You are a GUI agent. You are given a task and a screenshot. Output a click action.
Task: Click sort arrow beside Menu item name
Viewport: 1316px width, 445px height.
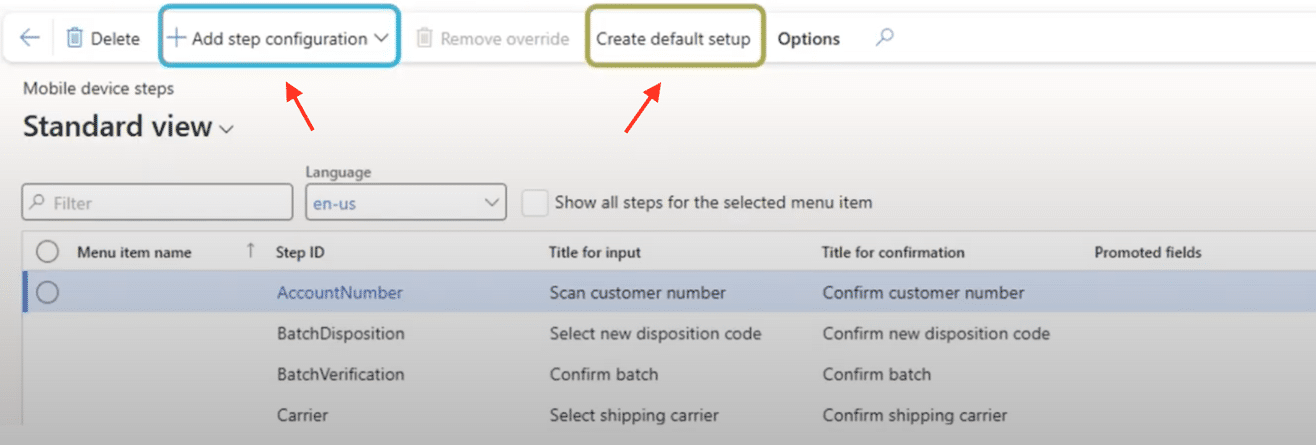point(250,252)
